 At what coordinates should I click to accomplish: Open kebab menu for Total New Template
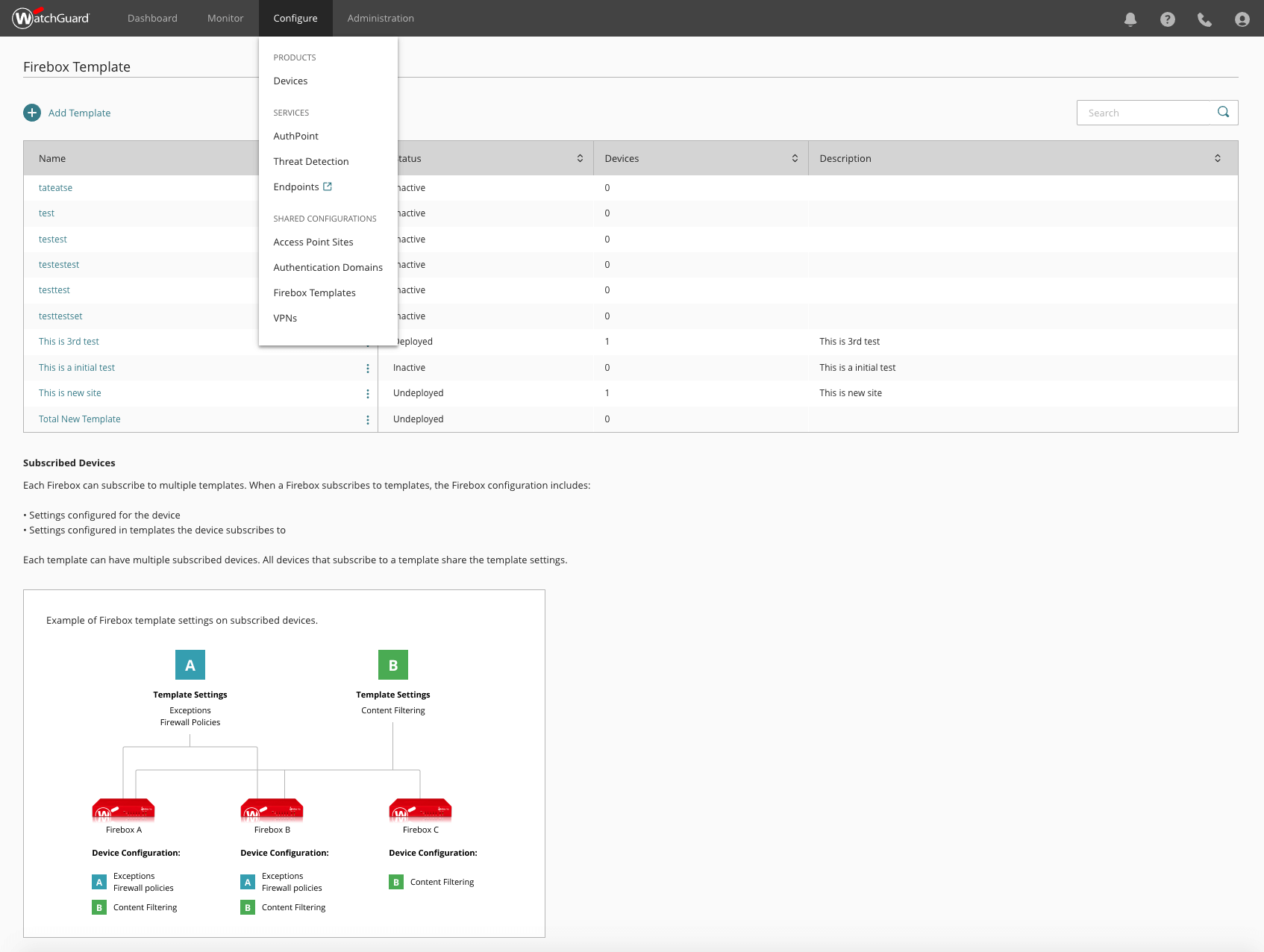click(367, 420)
